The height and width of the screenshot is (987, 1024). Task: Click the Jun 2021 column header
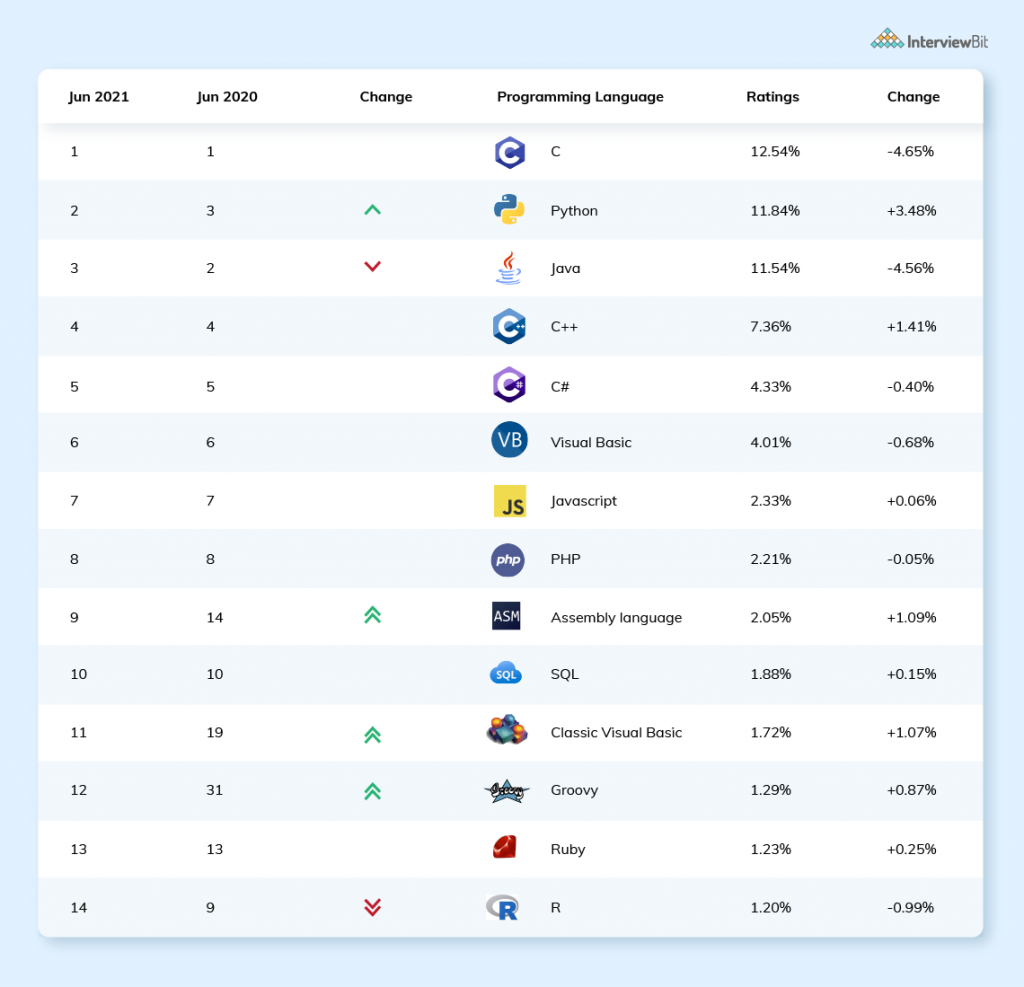[98, 97]
